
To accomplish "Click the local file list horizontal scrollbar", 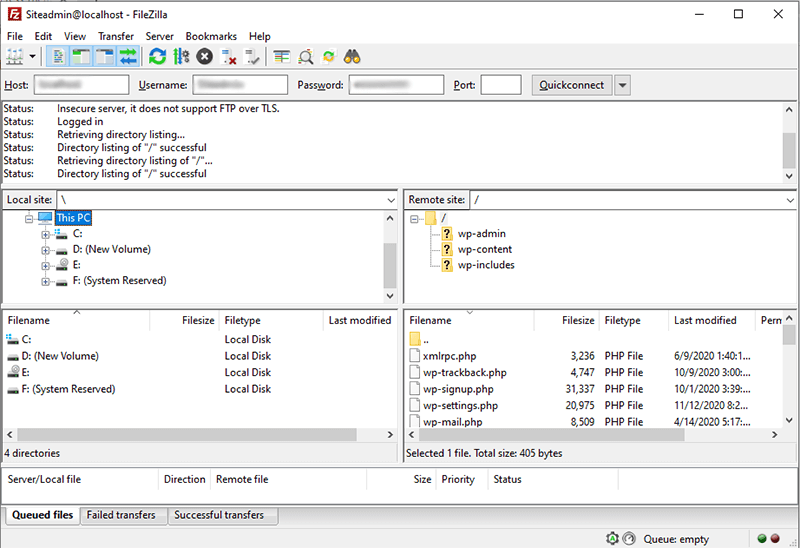I will [187, 435].
